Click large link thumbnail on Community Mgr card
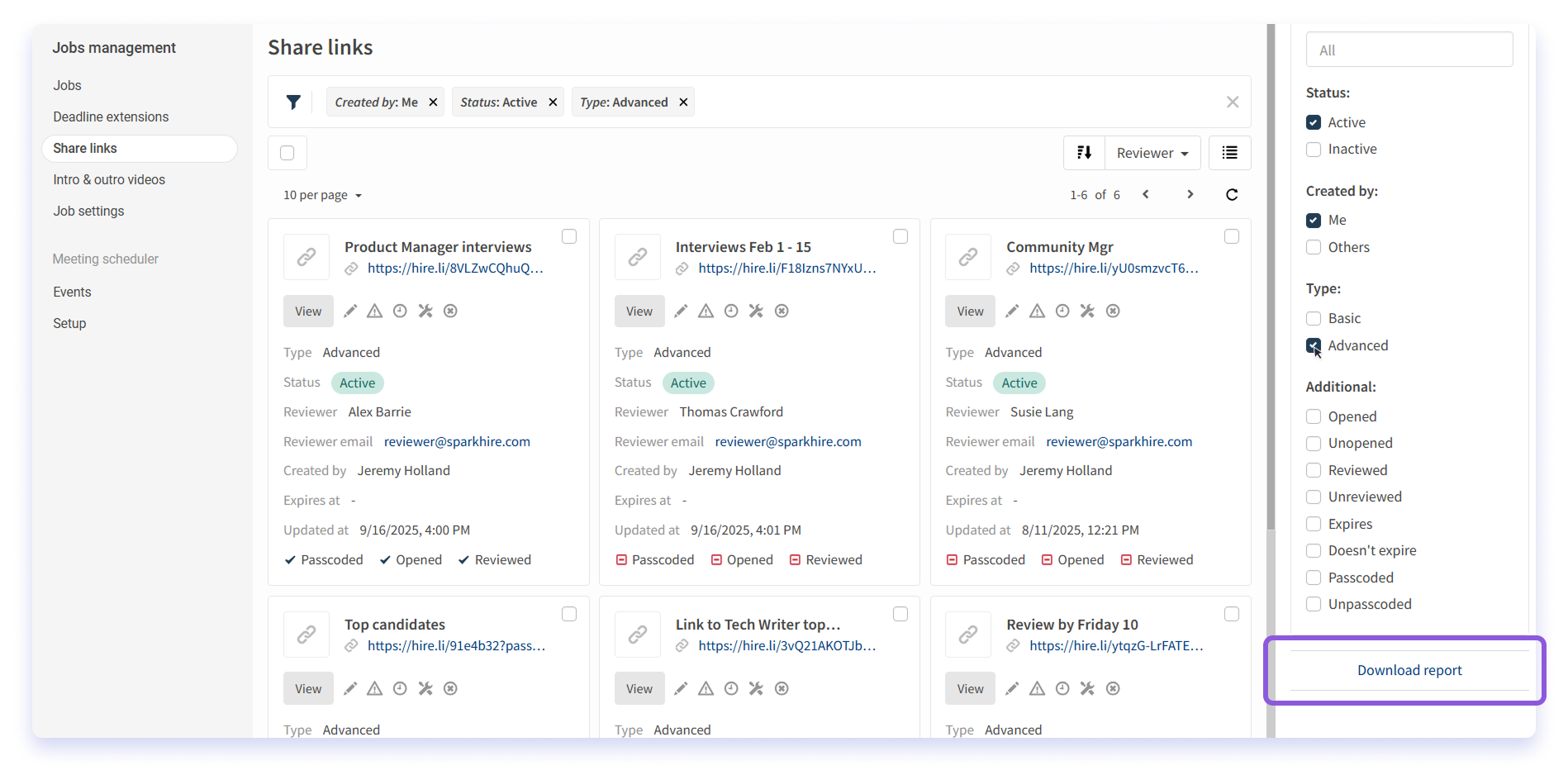 pyautogui.click(x=968, y=257)
